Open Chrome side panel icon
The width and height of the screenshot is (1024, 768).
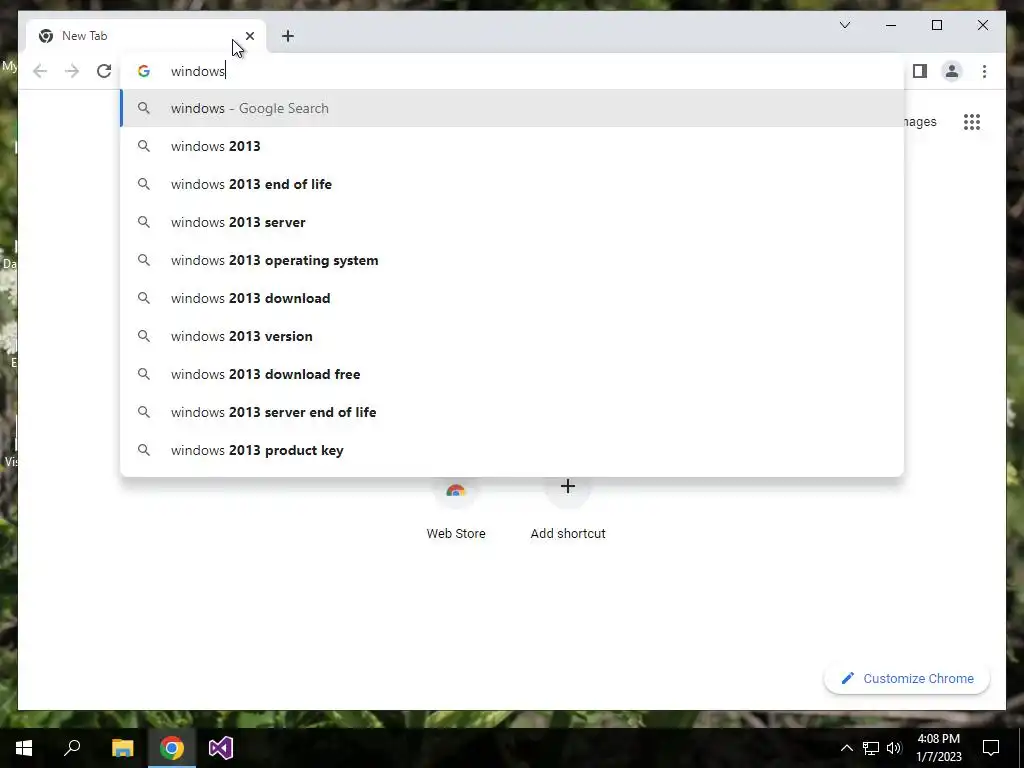920,71
